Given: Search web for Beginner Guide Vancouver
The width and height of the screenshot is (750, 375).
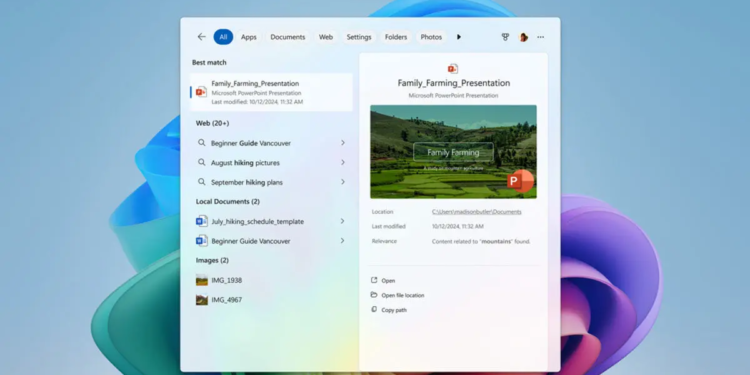Looking at the screenshot, I should 251,143.
